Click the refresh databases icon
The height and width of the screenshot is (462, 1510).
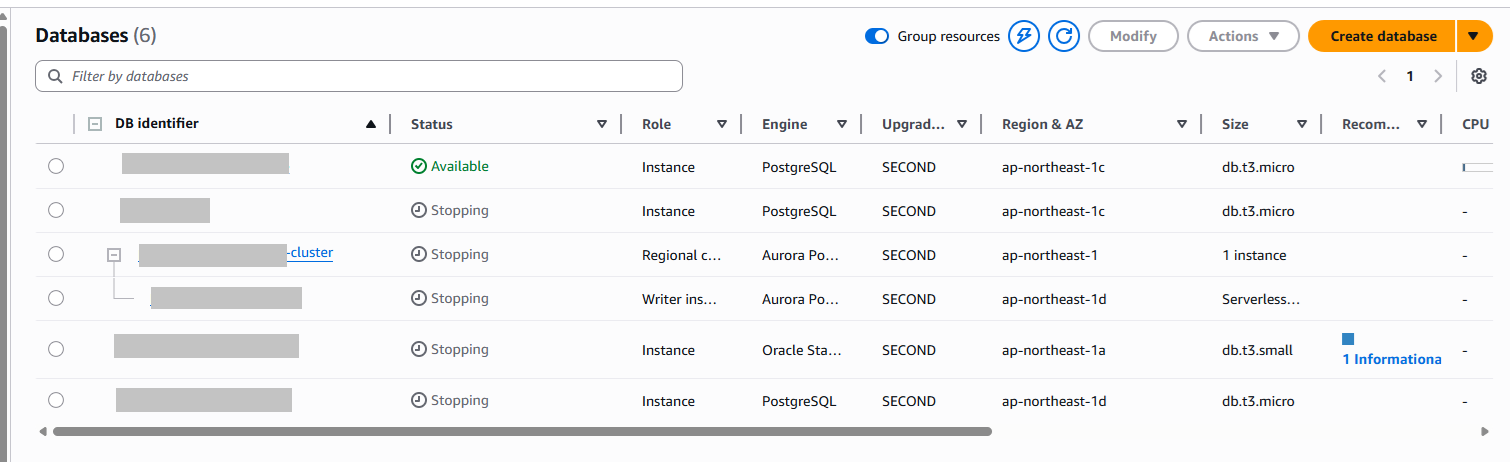coord(1064,37)
